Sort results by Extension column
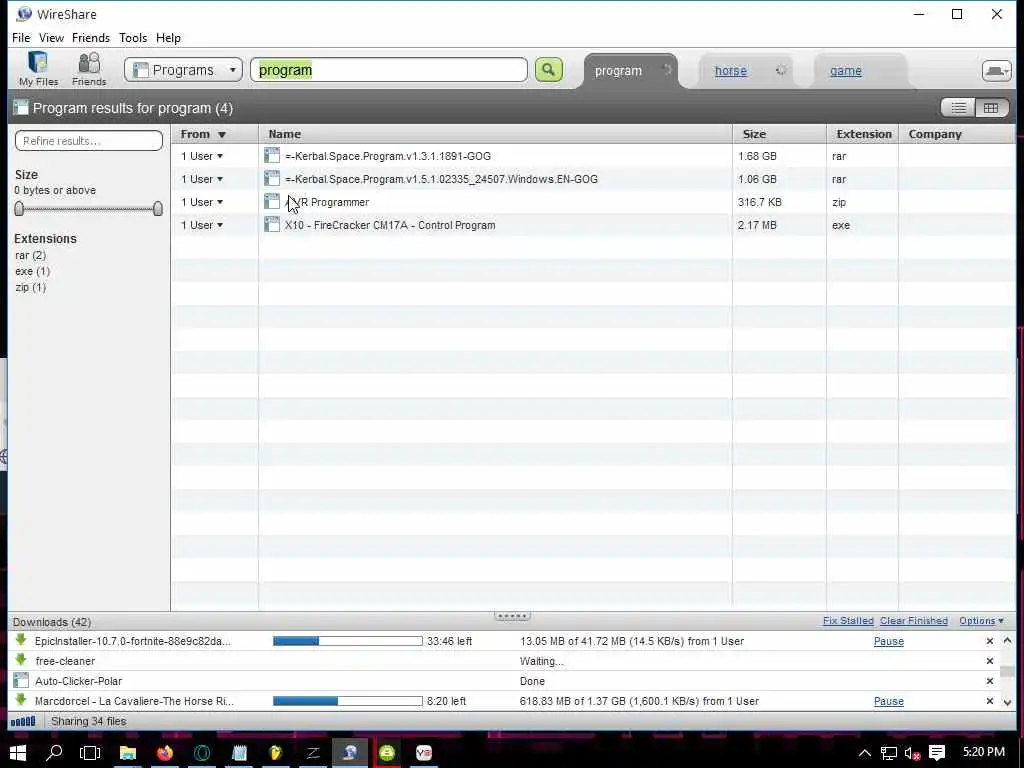The image size is (1024, 768). pos(863,134)
